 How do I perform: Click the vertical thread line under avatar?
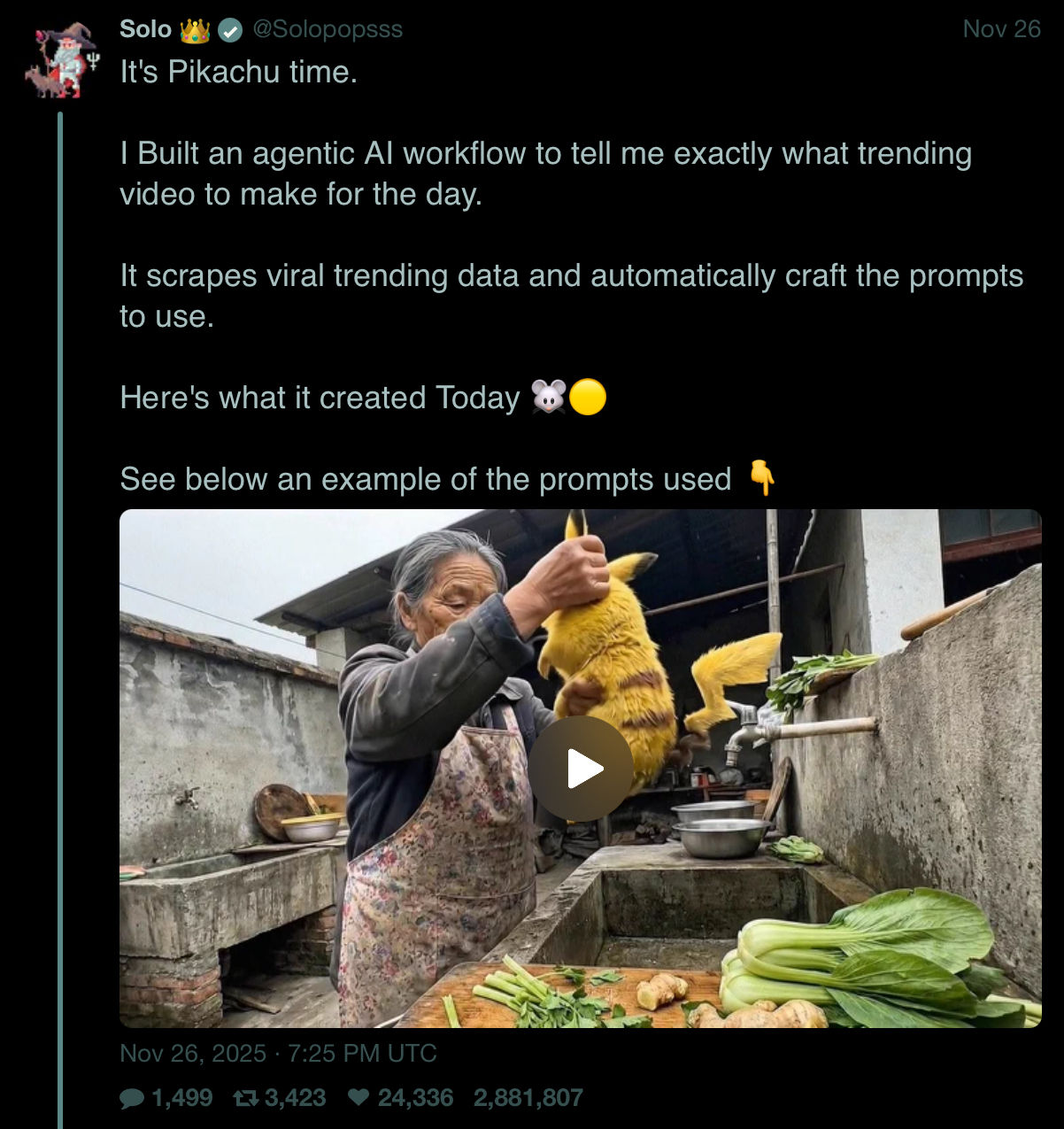pos(60,620)
